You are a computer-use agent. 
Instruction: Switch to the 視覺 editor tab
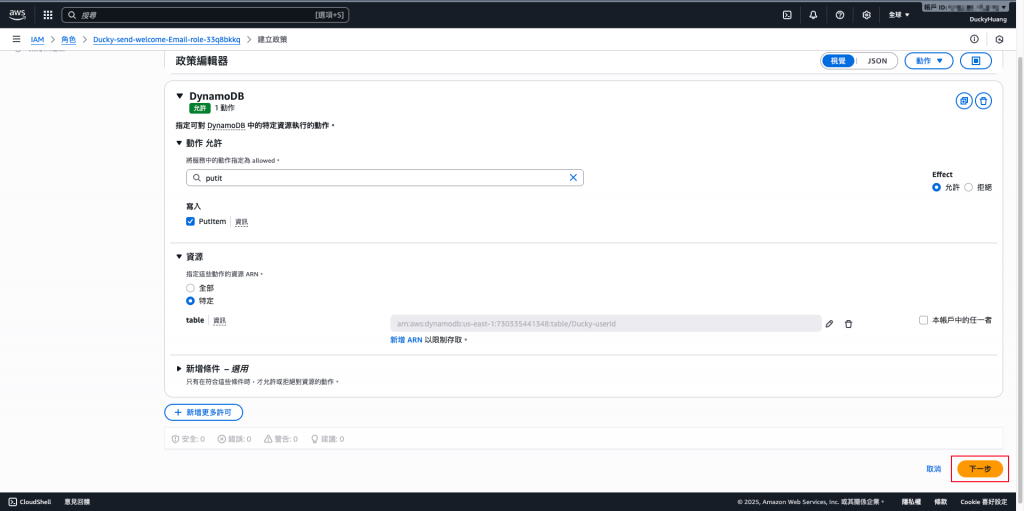[838, 61]
